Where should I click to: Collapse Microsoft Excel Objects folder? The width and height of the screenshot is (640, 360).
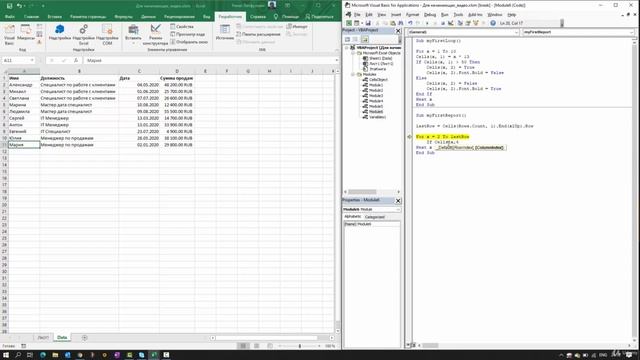[353, 53]
